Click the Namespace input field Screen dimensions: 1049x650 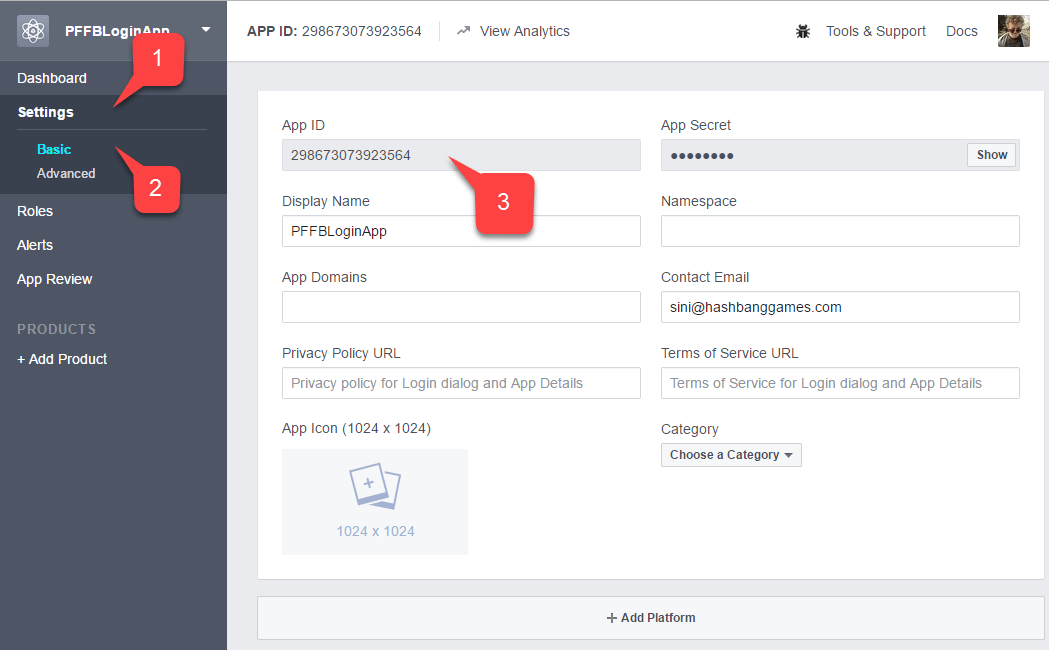(840, 231)
